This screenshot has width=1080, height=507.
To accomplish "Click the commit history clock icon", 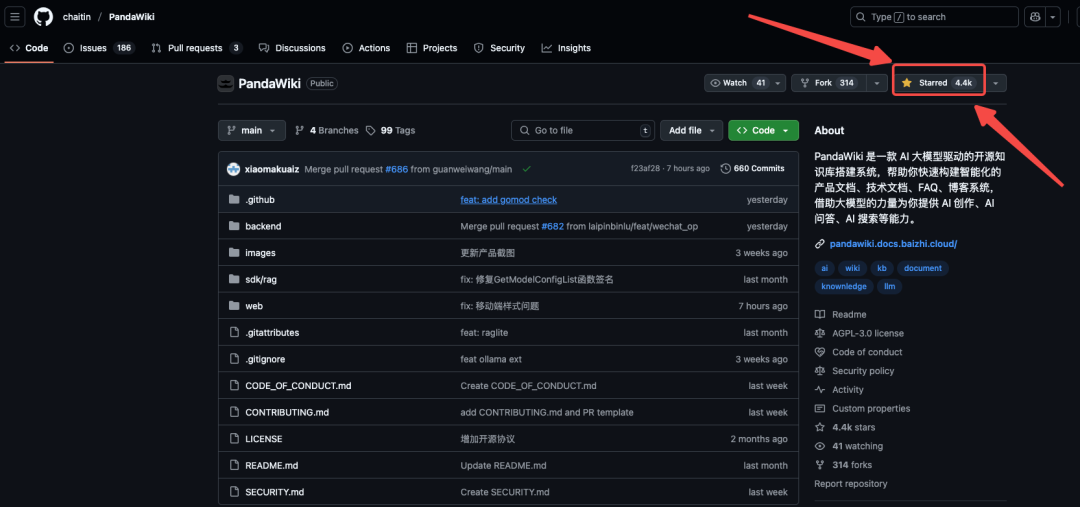I will [725, 169].
